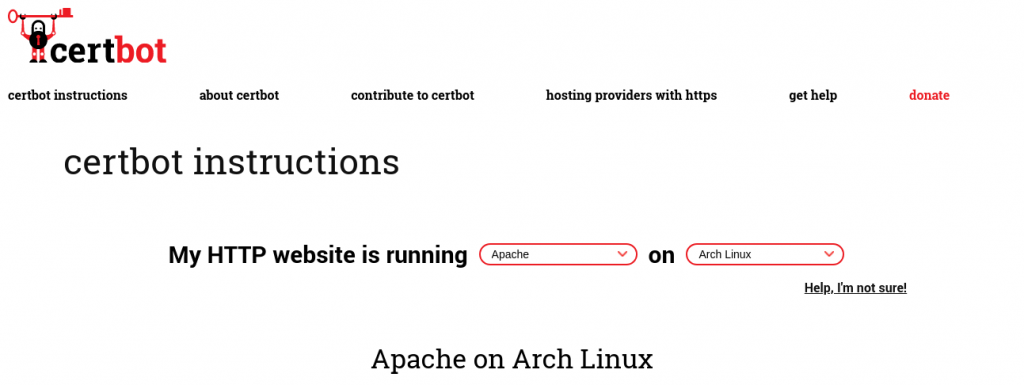
Task: Open contribute to certbot page
Action: (x=412, y=95)
